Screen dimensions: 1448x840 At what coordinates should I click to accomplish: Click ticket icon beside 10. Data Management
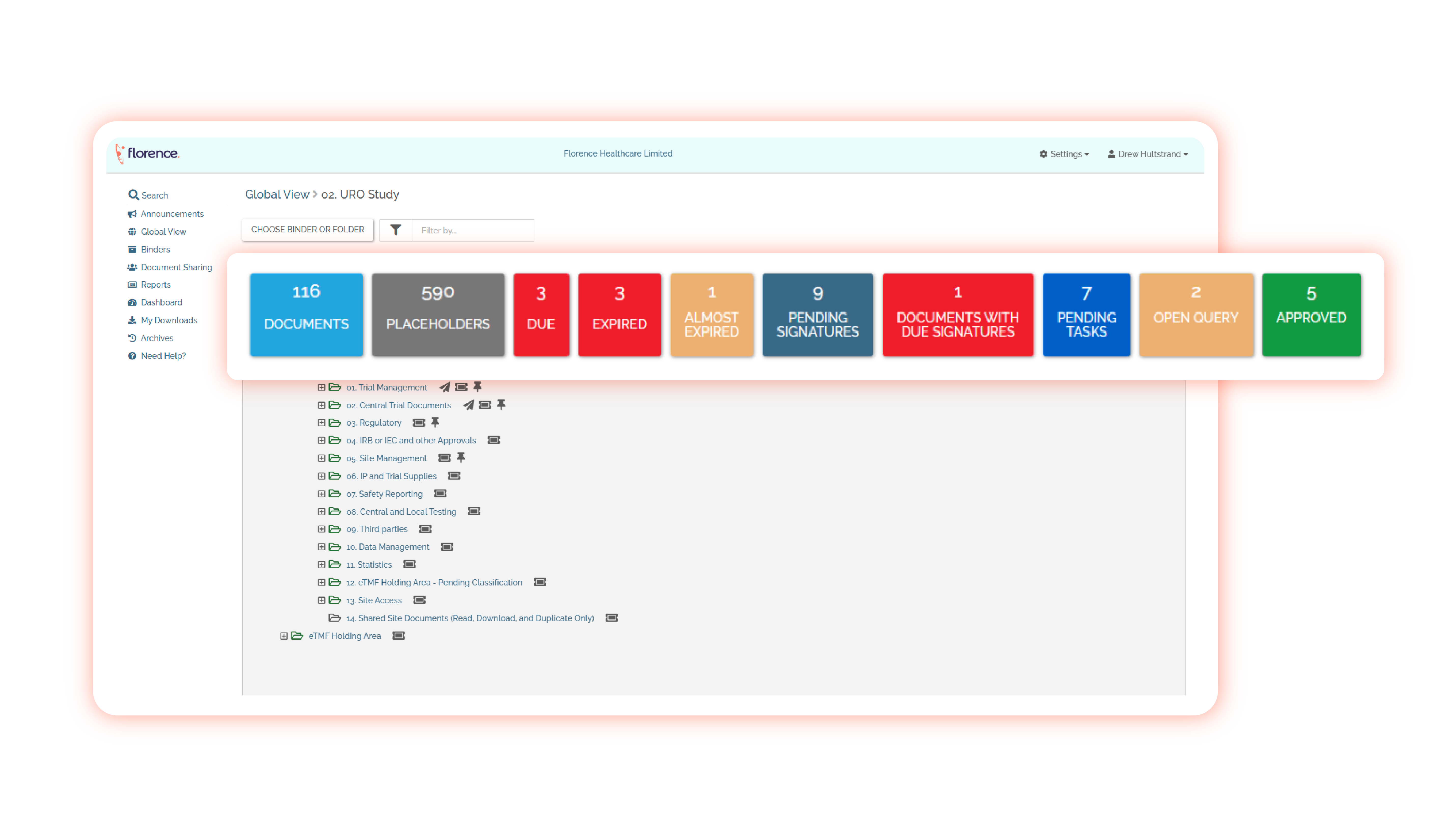tap(447, 547)
